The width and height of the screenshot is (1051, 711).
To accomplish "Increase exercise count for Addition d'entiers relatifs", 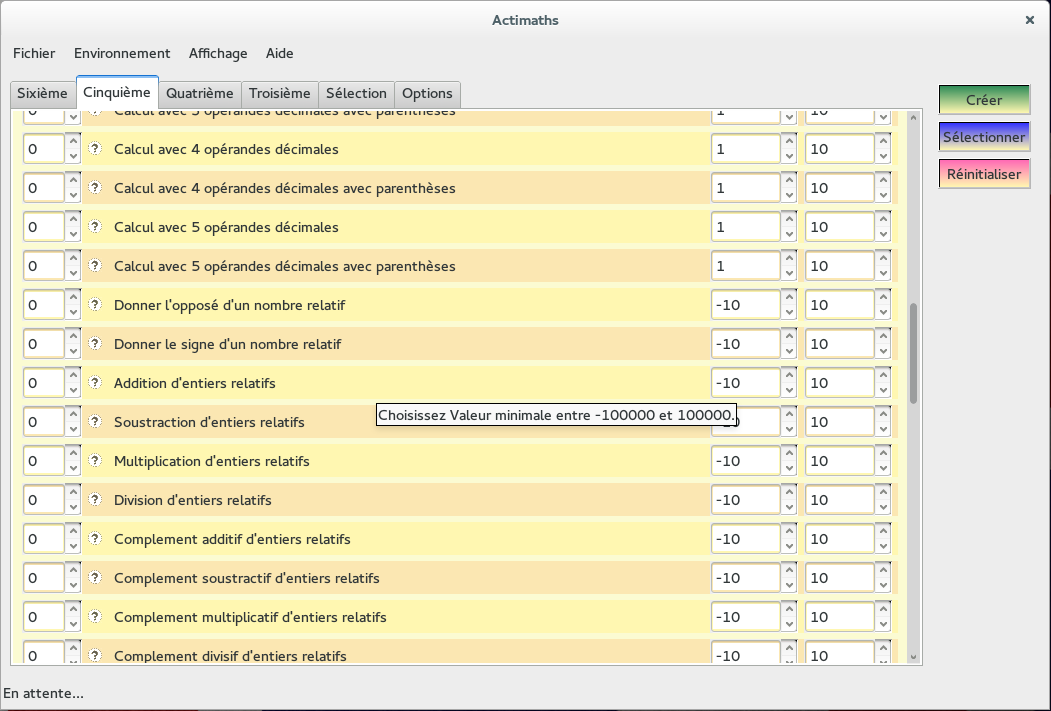I will coord(73,376).
